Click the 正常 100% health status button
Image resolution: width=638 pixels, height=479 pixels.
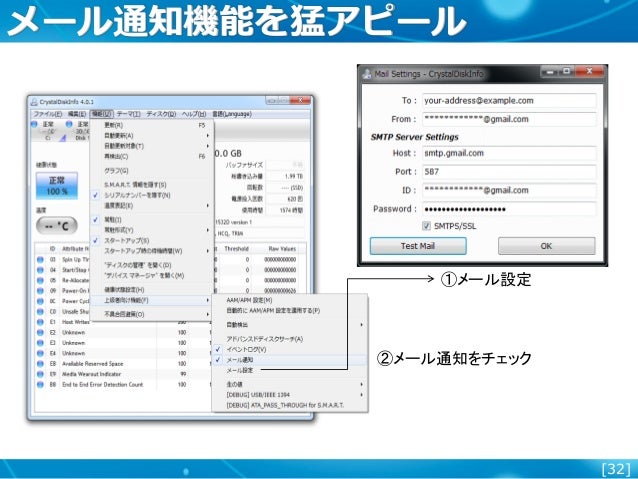pyautogui.click(x=57, y=186)
